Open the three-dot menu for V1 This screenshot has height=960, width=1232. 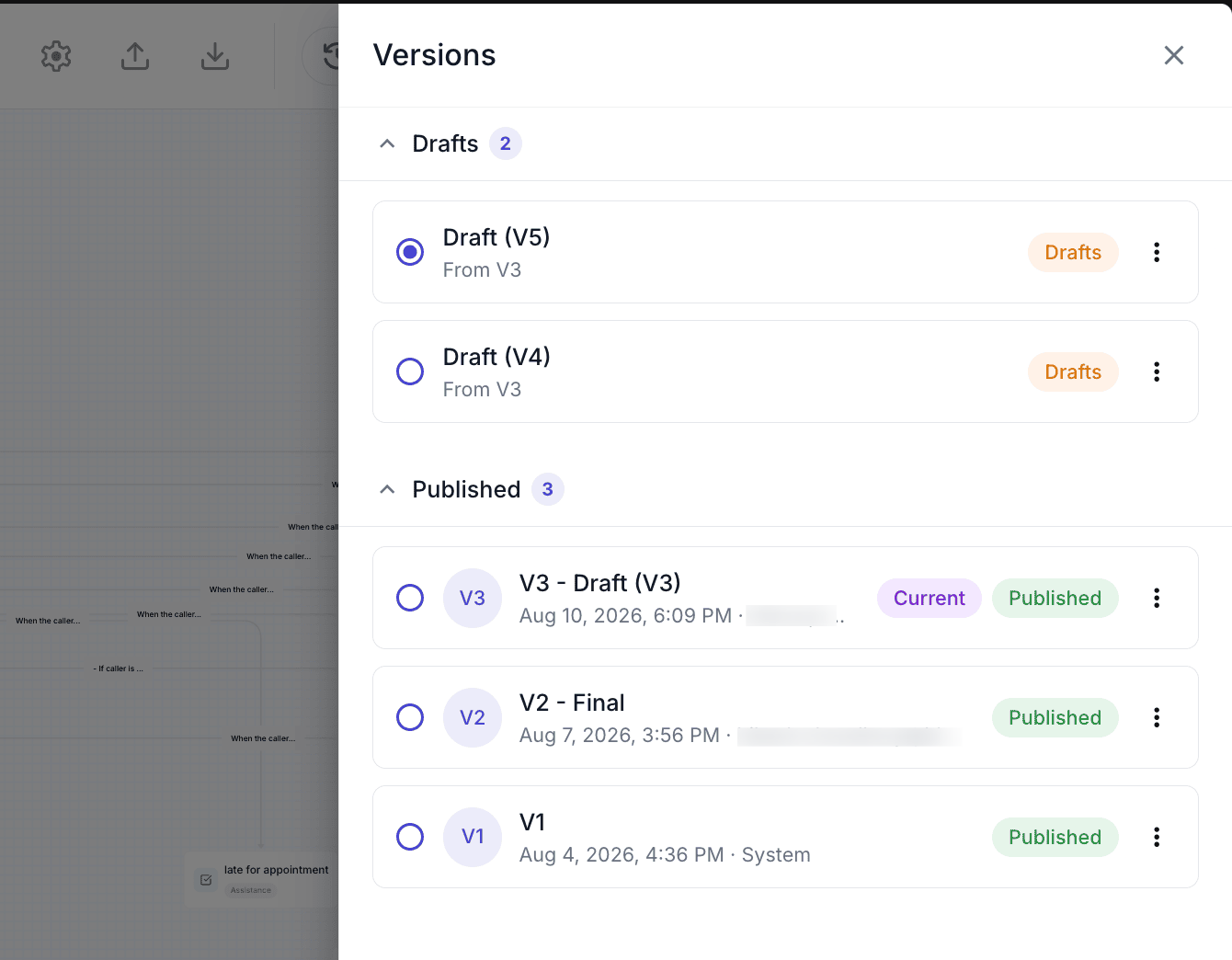click(x=1157, y=837)
